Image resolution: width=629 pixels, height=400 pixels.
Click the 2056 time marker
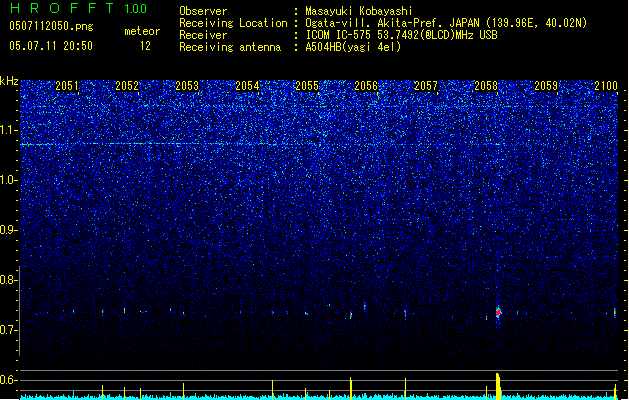pyautogui.click(x=366, y=86)
